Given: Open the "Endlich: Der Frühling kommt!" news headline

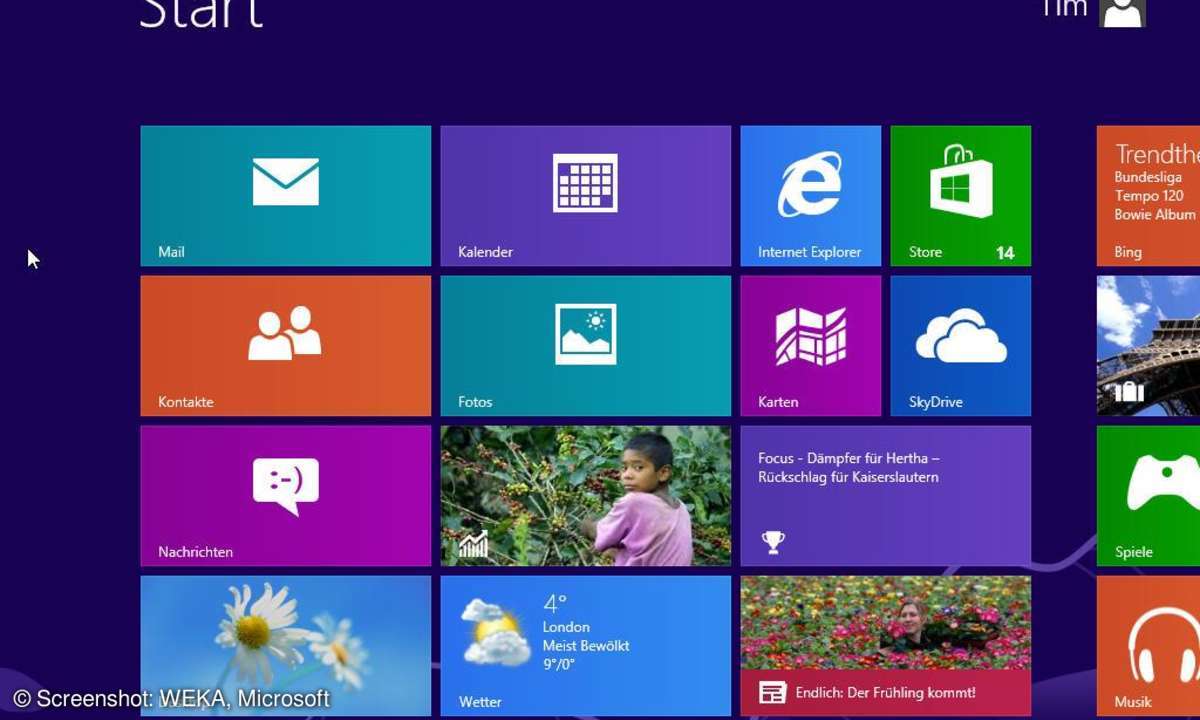Looking at the screenshot, I should [x=885, y=692].
